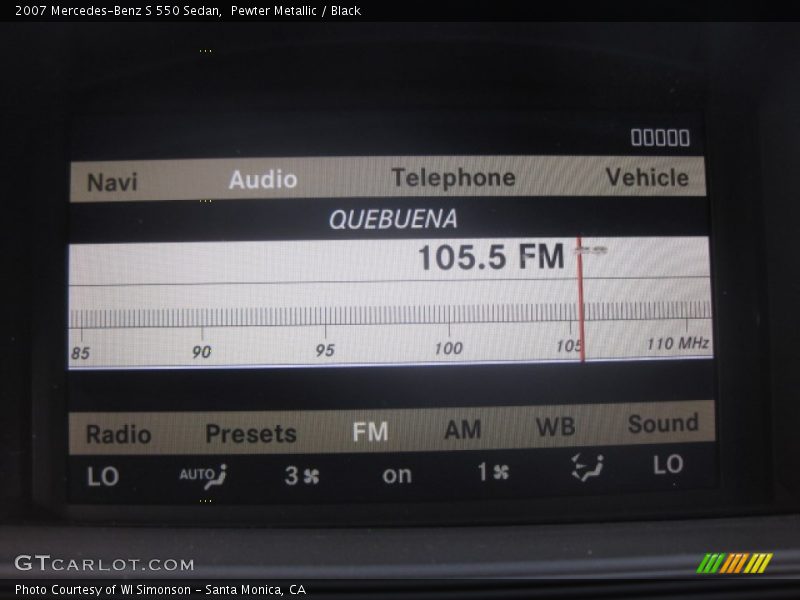Screen dimensions: 800x600
Task: Select the AUTO air distribution icon
Action: click(203, 475)
